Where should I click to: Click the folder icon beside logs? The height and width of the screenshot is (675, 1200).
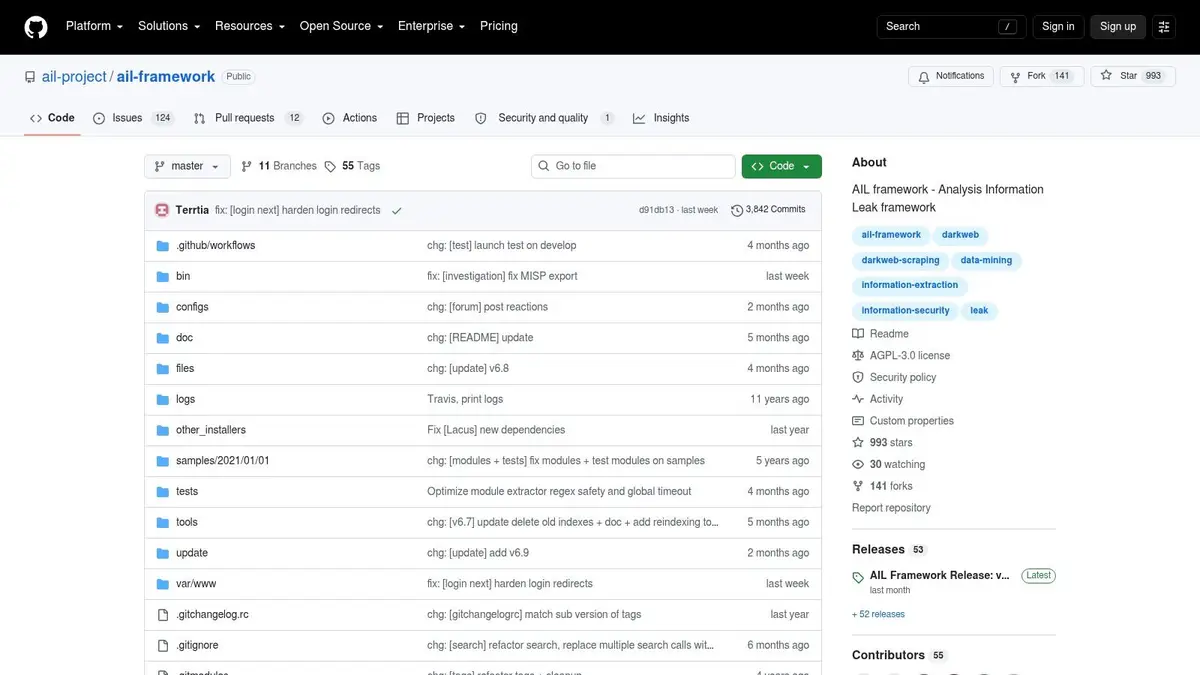pyautogui.click(x=163, y=399)
